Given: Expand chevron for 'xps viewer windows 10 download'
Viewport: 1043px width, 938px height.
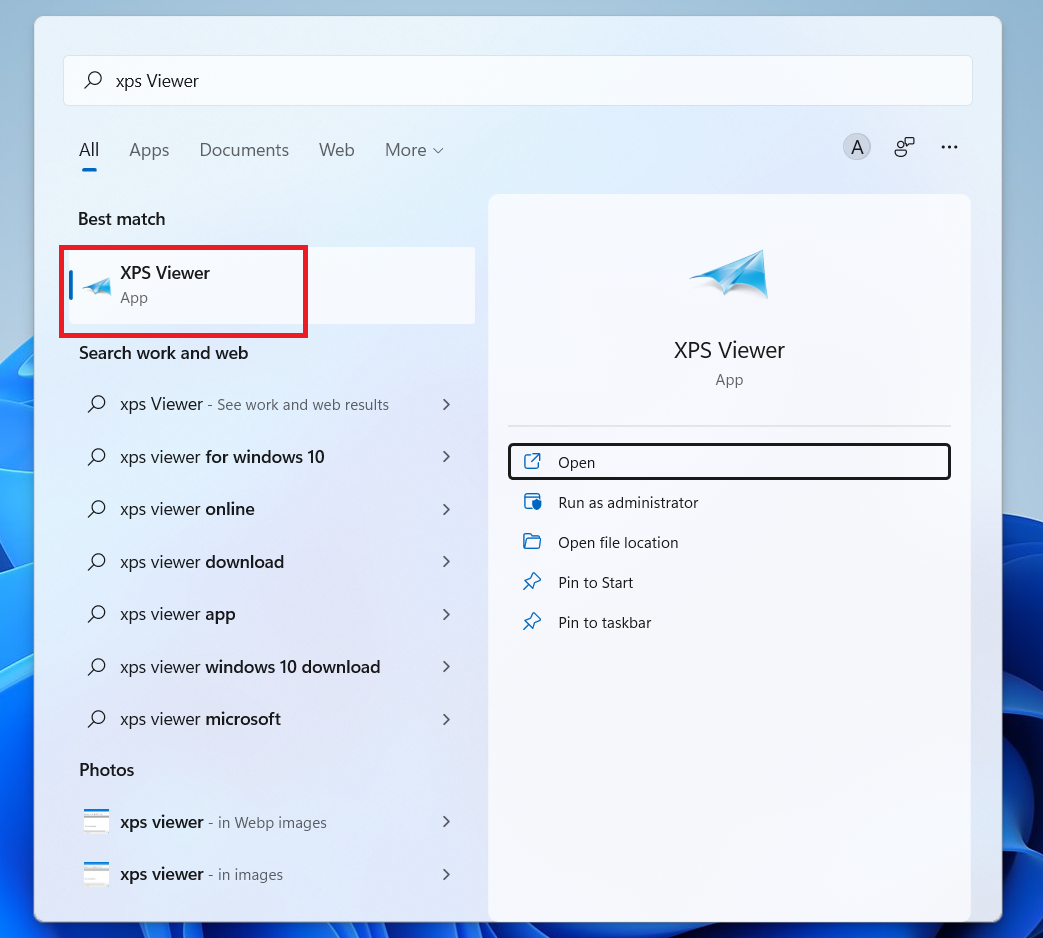Looking at the screenshot, I should [x=446, y=667].
